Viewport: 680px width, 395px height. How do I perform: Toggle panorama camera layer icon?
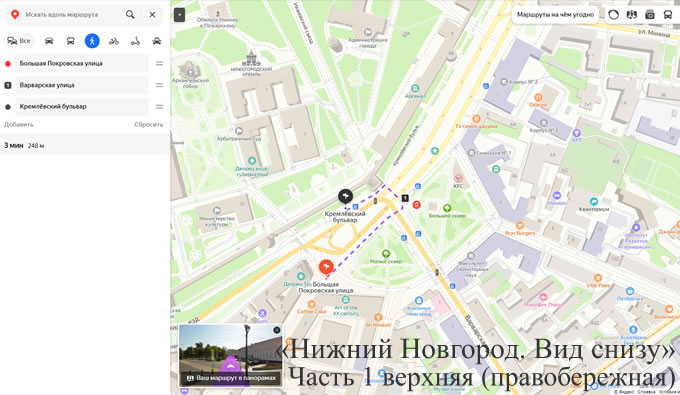[x=650, y=15]
